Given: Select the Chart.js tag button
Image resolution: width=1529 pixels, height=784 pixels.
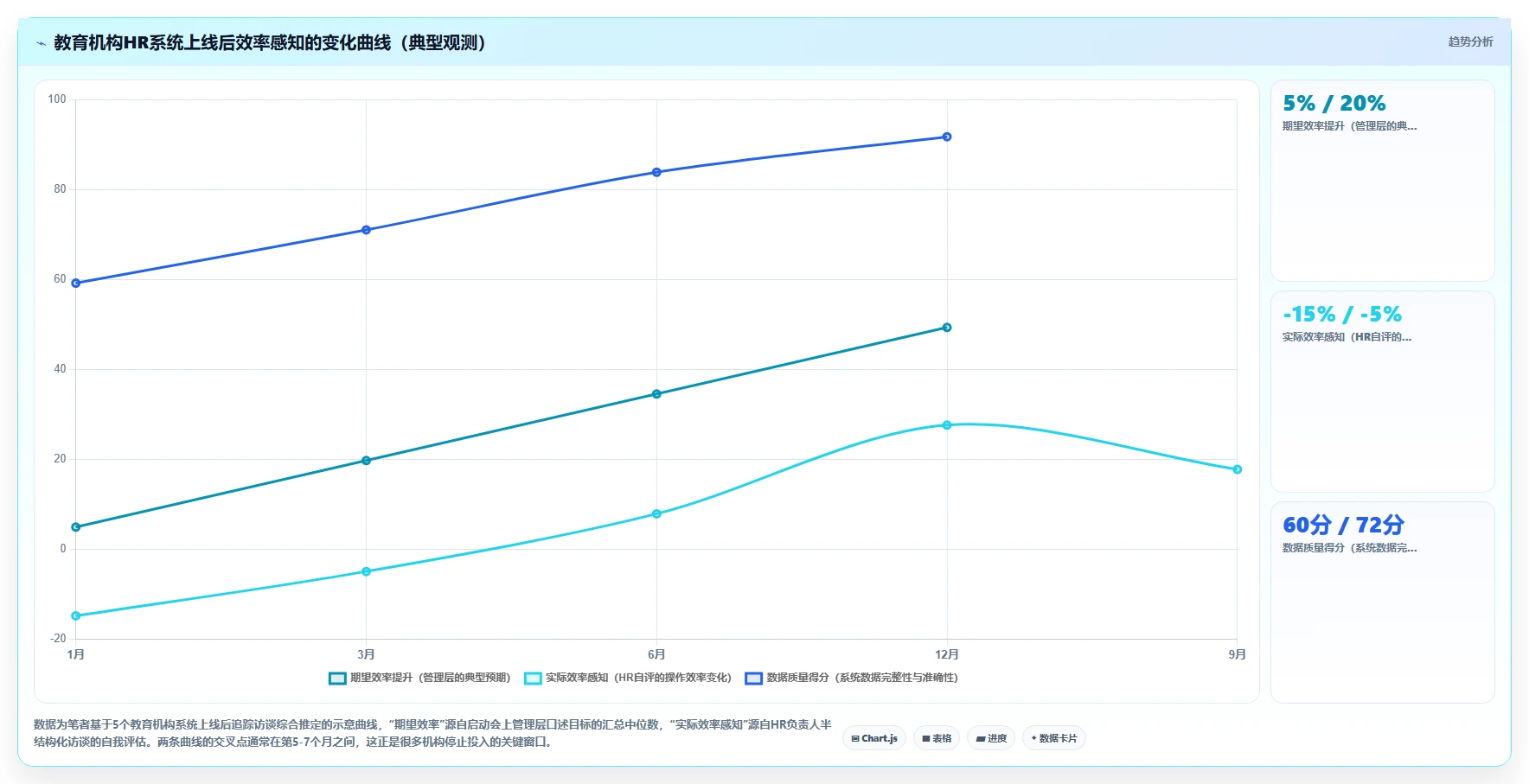Looking at the screenshot, I should click(874, 738).
